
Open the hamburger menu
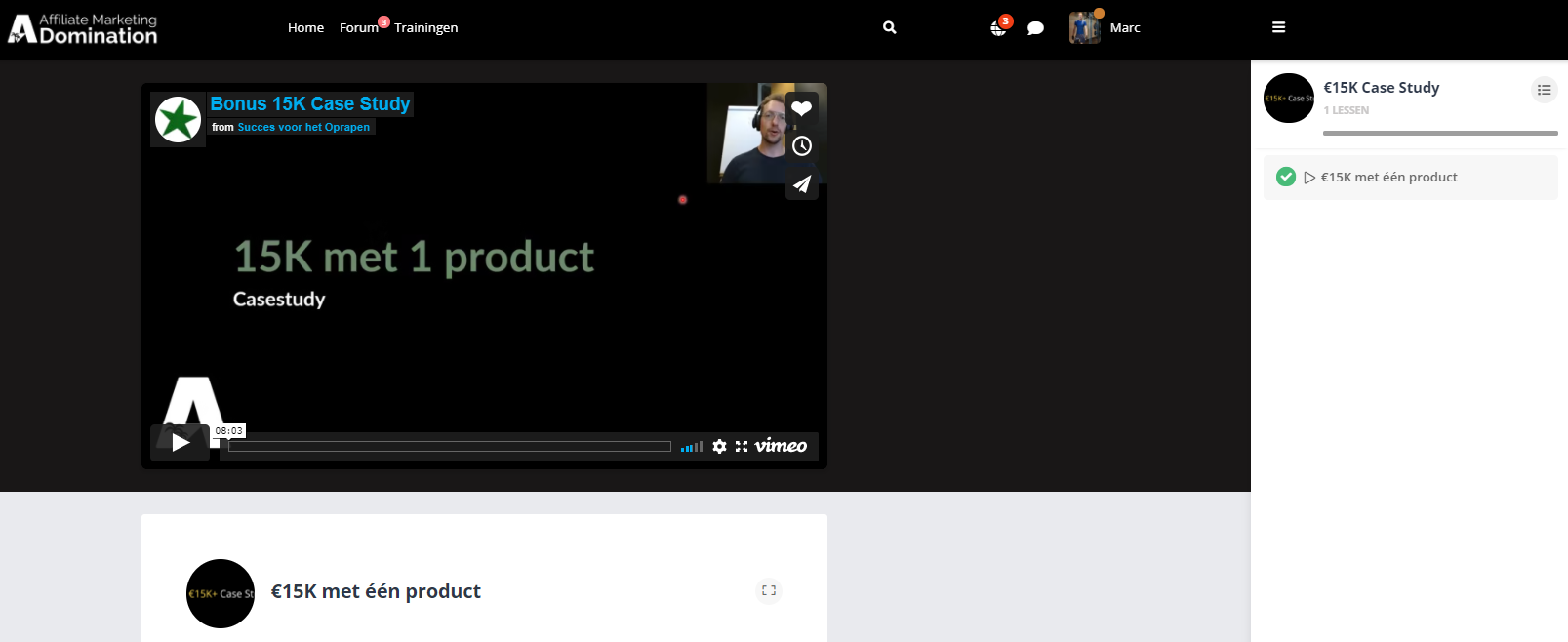pyautogui.click(x=1278, y=27)
